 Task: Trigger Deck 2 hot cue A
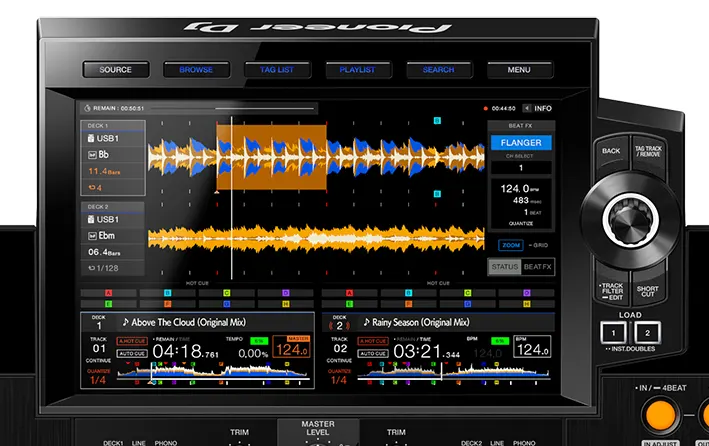point(350,293)
